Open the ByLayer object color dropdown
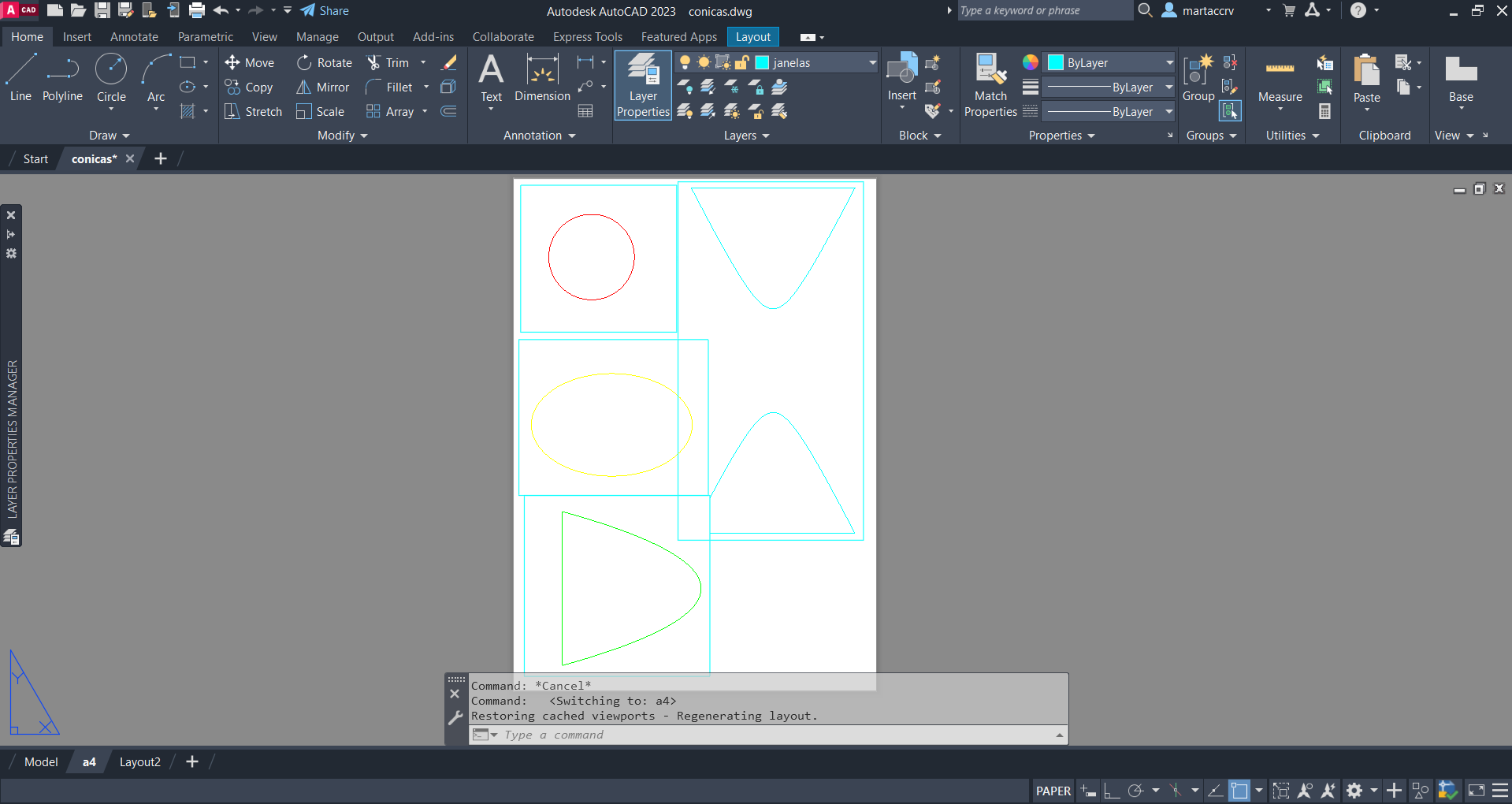This screenshot has height=804, width=1512. point(1169,63)
